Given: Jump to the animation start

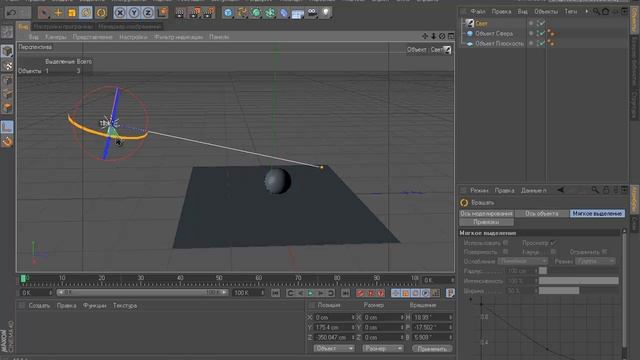Looking at the screenshot, I should 275,293.
